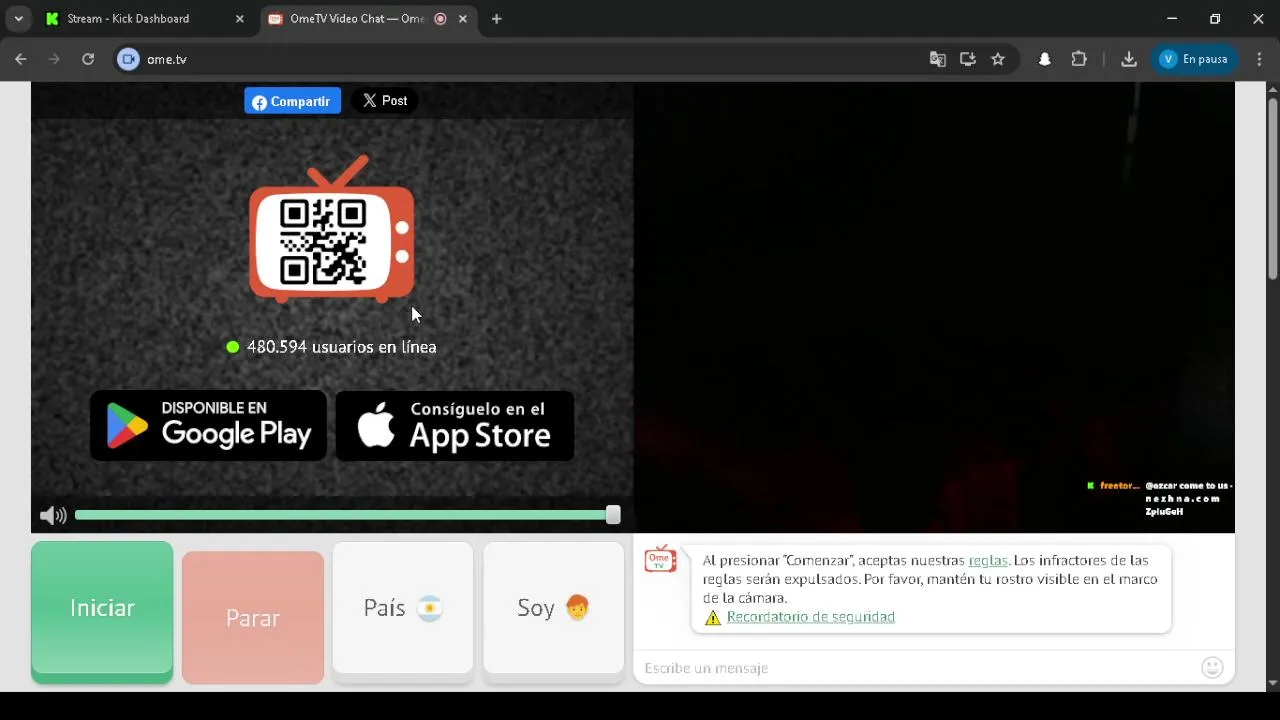
Task: Open the Google Play download badge
Action: point(208,426)
